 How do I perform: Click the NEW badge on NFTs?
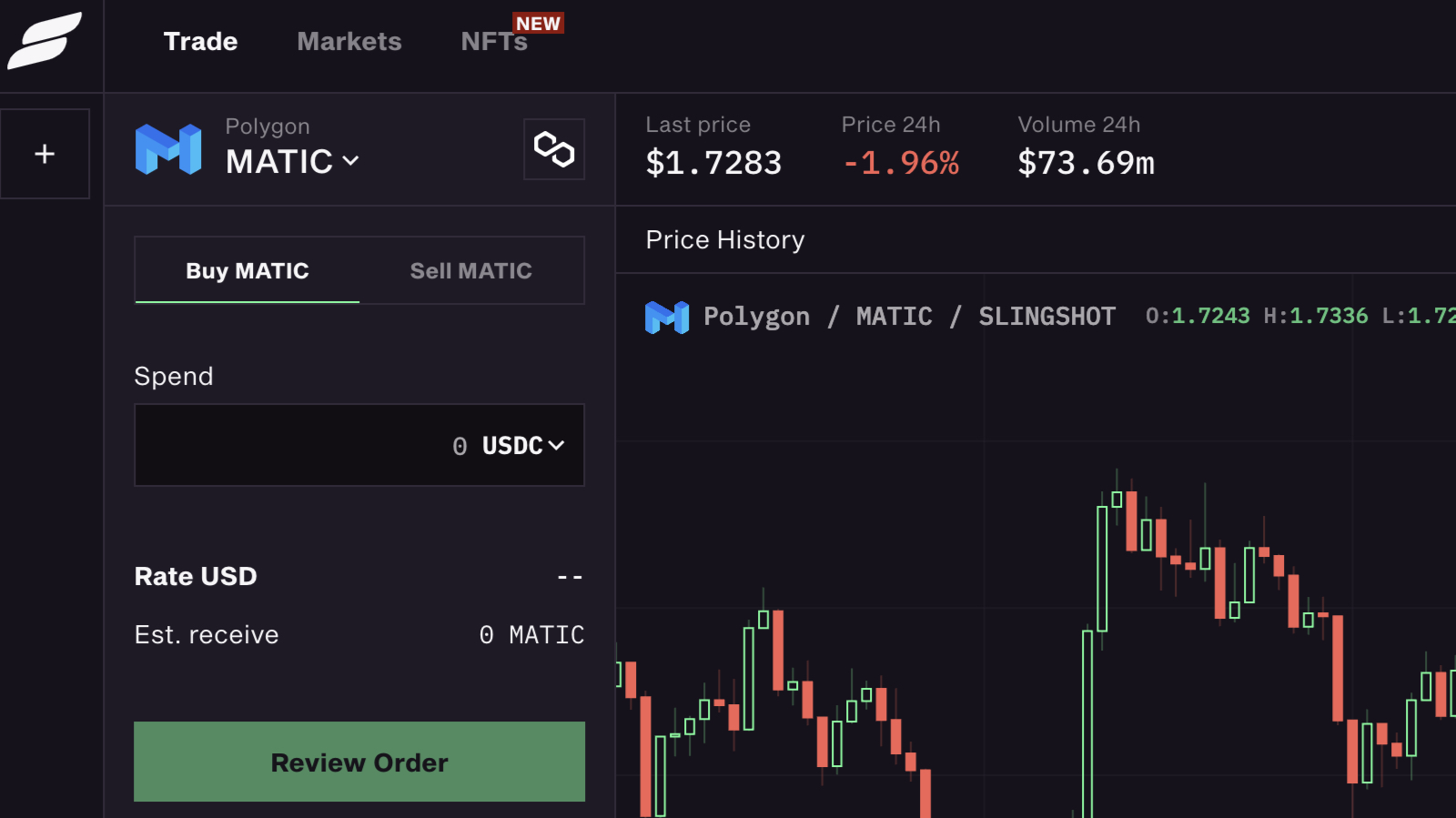click(538, 24)
